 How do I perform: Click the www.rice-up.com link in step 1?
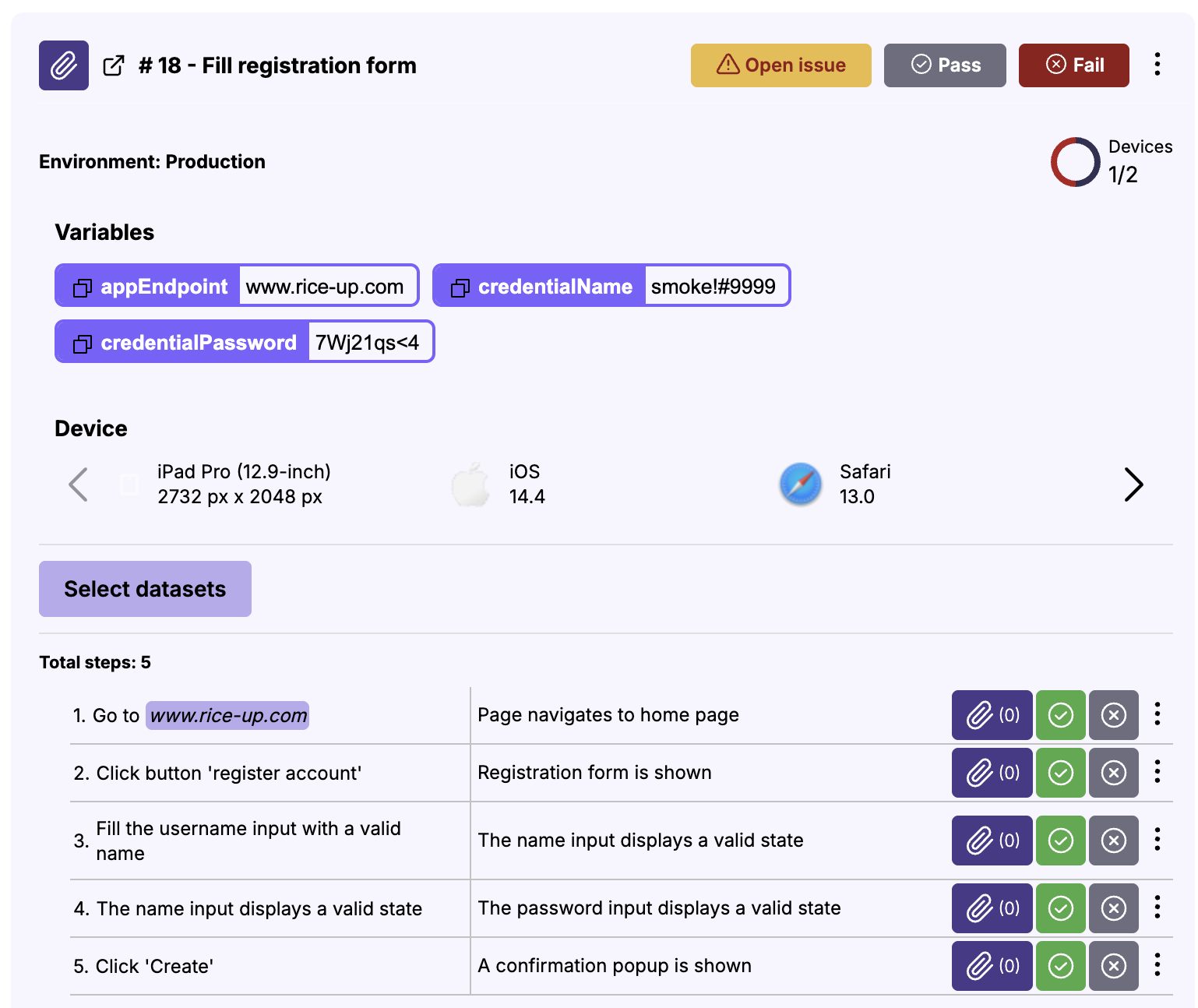[x=227, y=715]
